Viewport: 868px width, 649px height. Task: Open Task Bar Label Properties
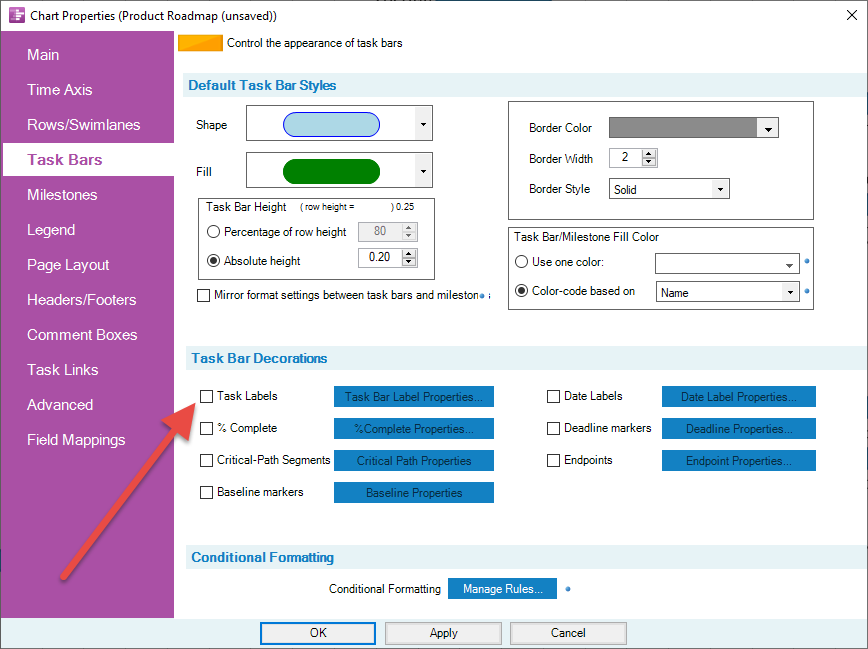[x=414, y=396]
